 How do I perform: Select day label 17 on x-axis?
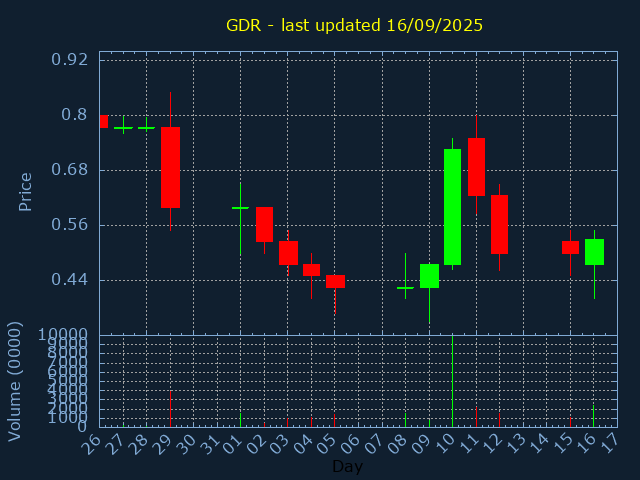(609, 444)
